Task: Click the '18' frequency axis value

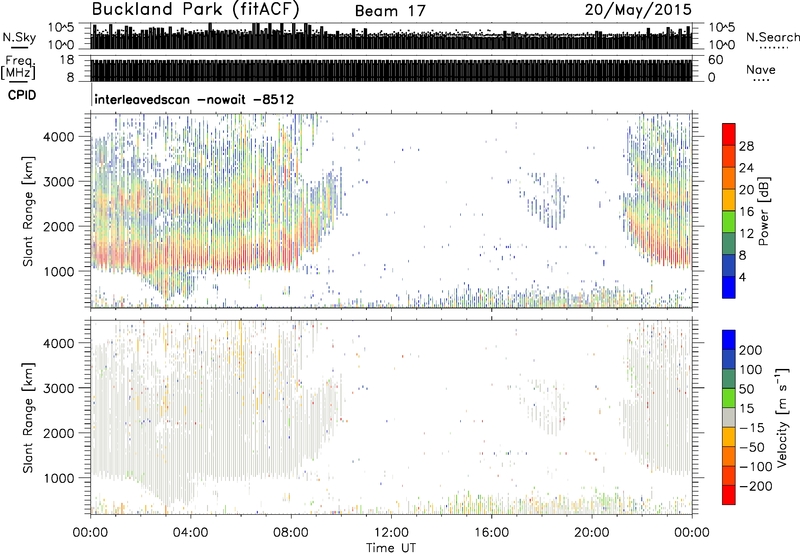Action: tap(67, 60)
